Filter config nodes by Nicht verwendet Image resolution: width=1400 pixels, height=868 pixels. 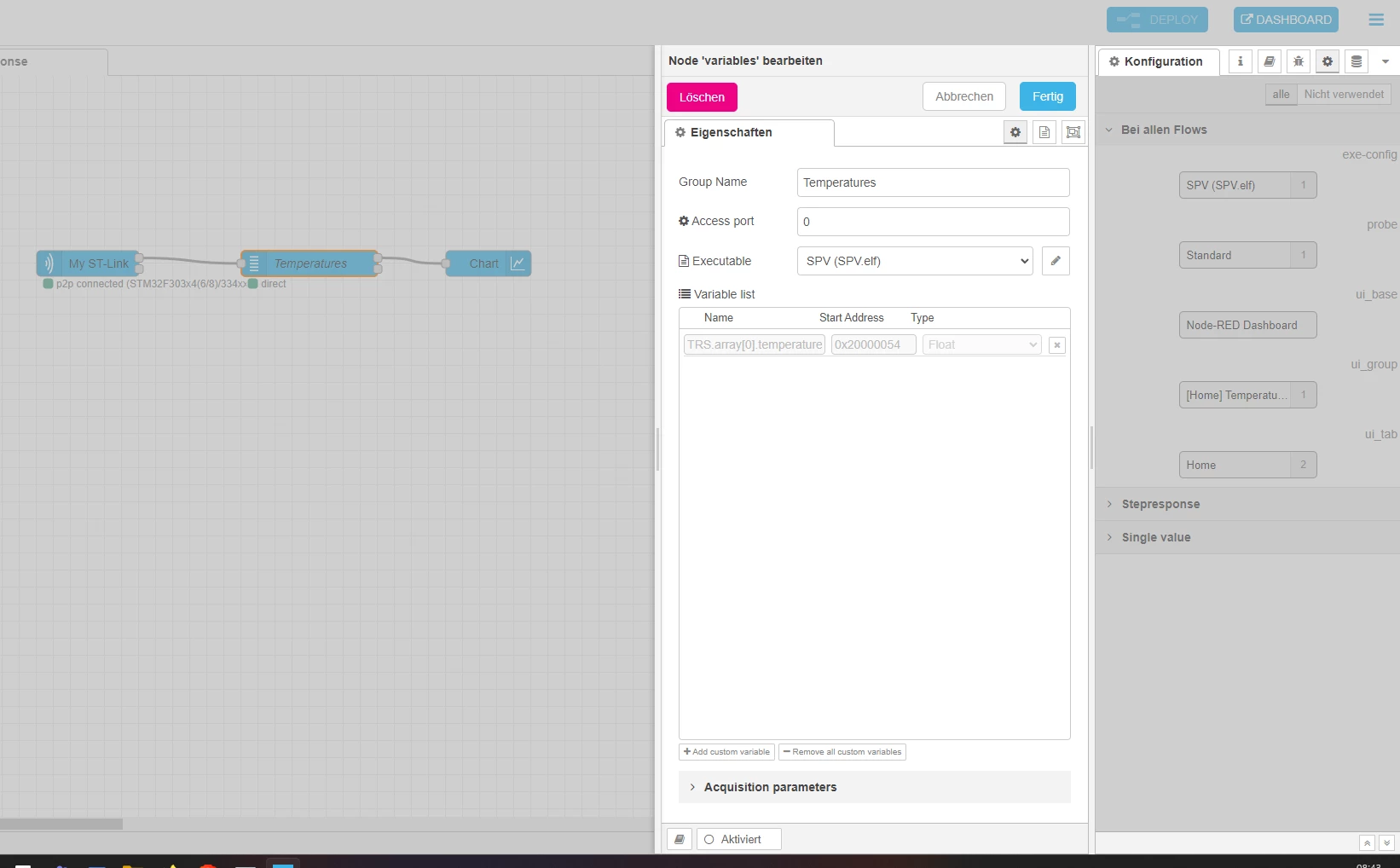[1344, 95]
